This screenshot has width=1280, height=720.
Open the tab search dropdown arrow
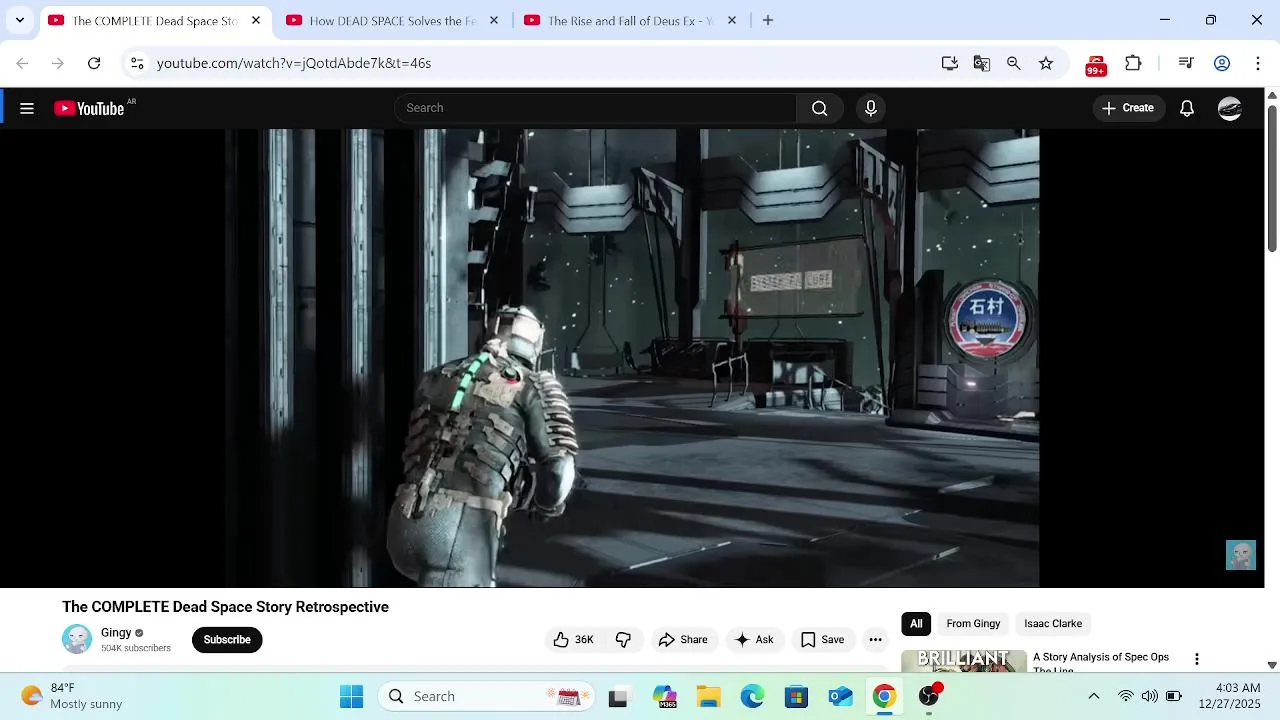tap(19, 20)
